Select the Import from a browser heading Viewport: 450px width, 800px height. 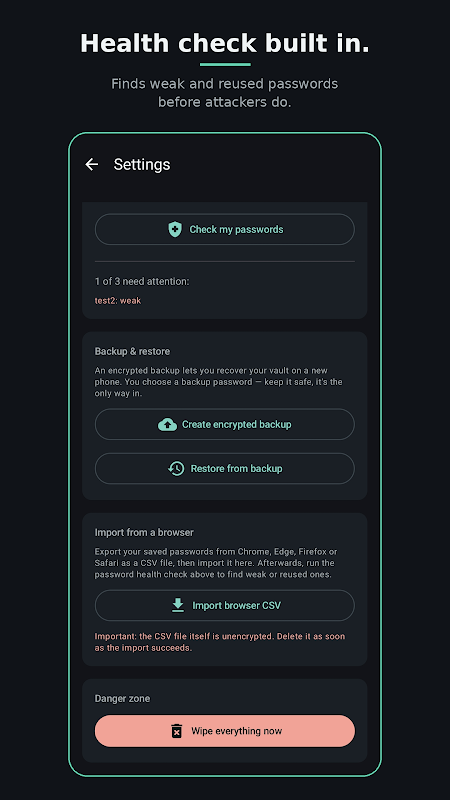pos(144,532)
